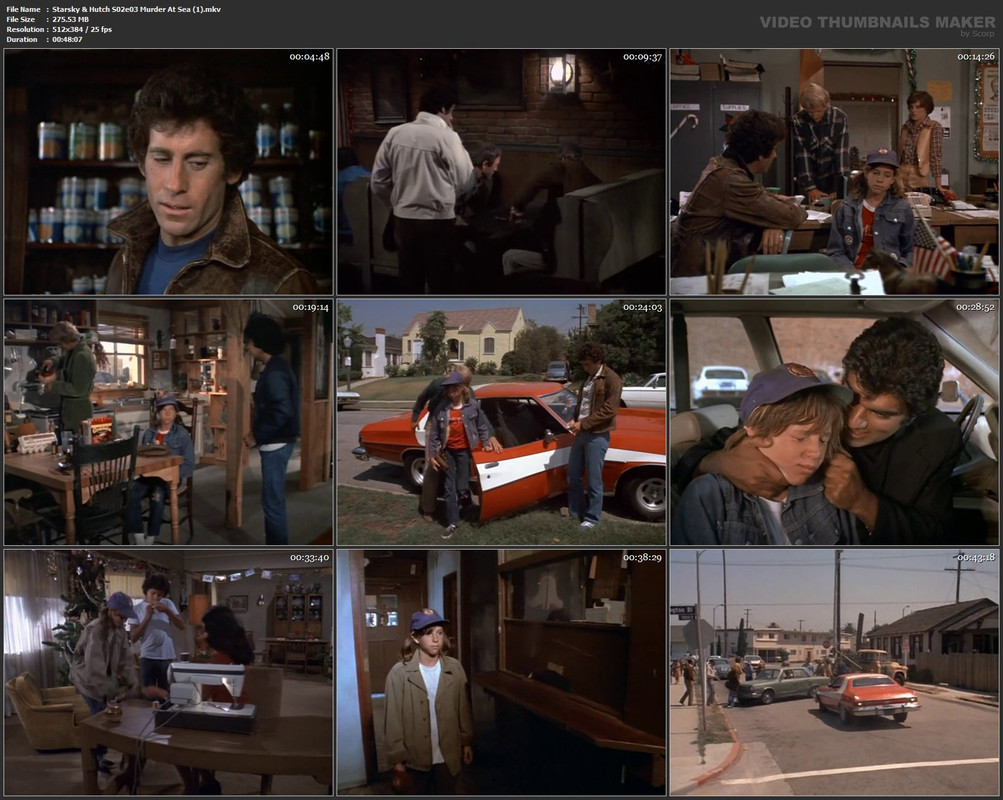Select the thumbnail at timestamp 00:04:48
The height and width of the screenshot is (800, 1003).
coord(168,172)
